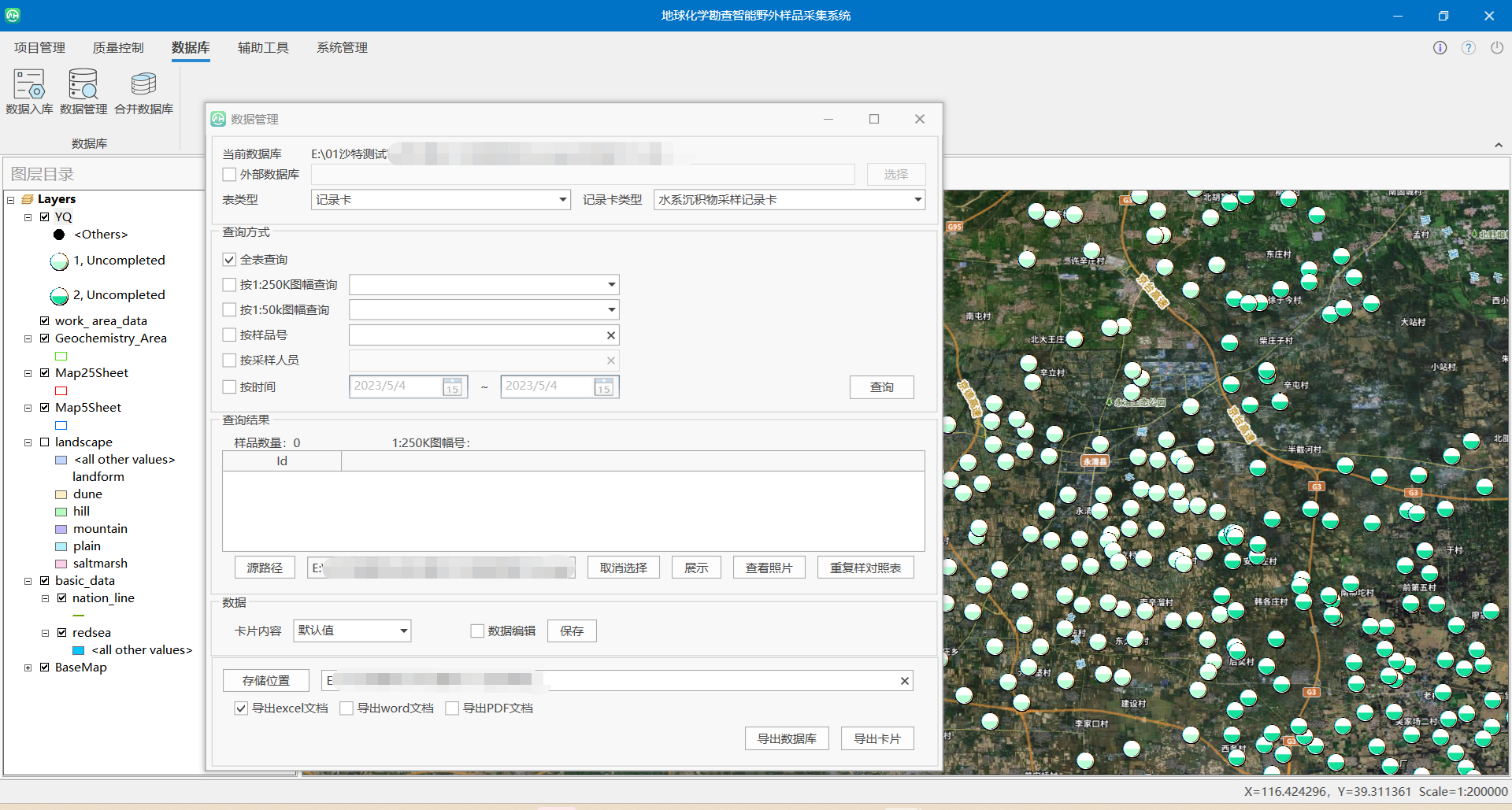Open the help question mark icon

pyautogui.click(x=1468, y=48)
